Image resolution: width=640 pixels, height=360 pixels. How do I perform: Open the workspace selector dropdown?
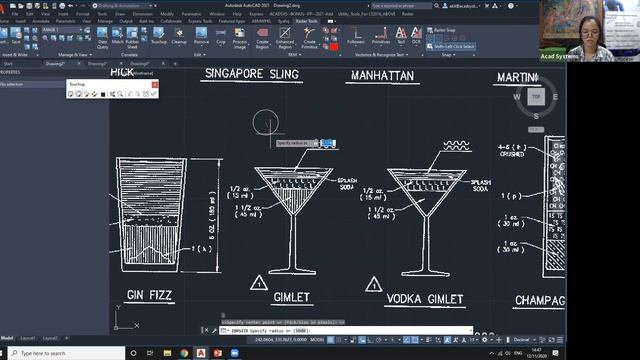pyautogui.click(x=123, y=6)
